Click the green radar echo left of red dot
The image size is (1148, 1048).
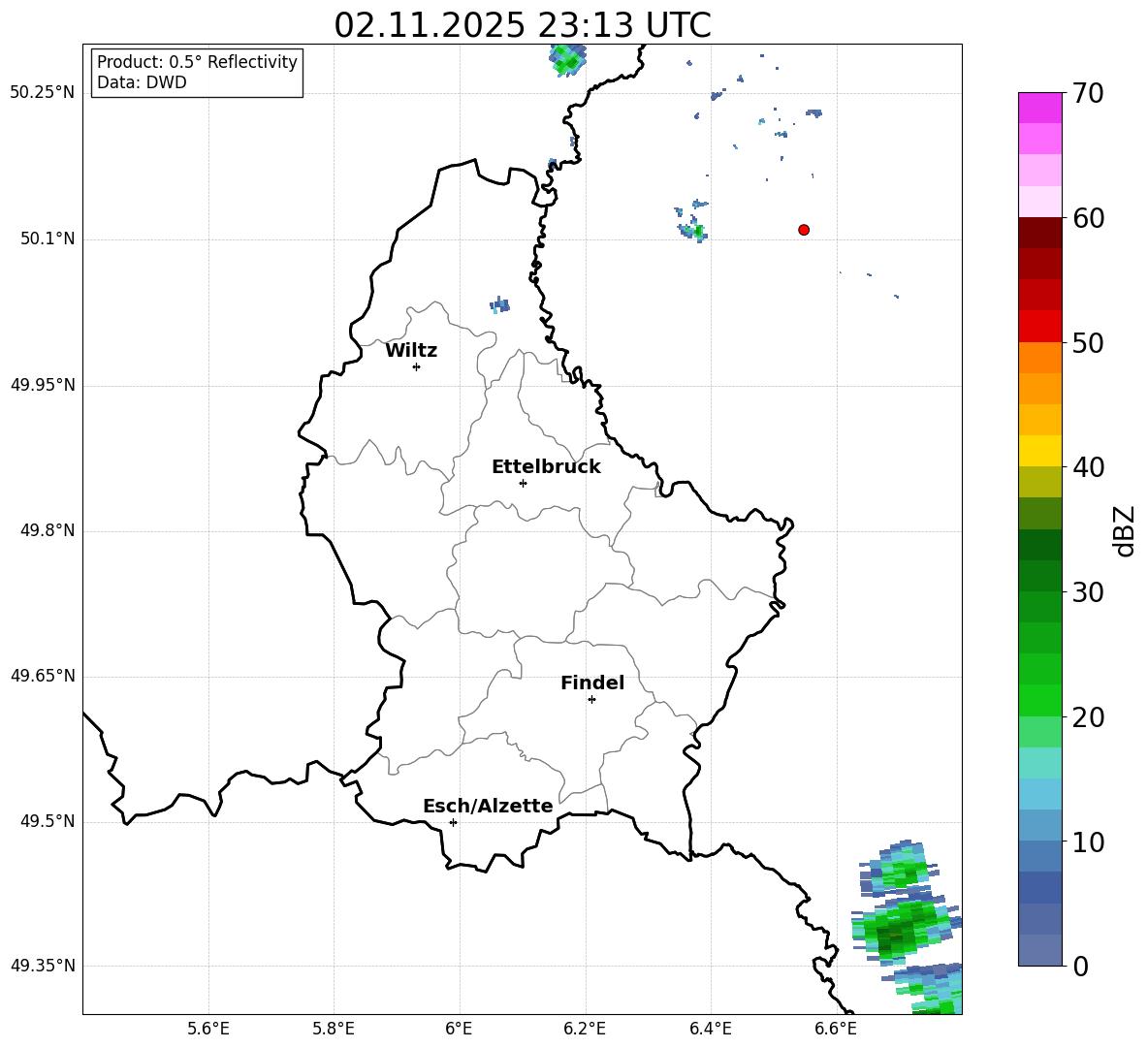(x=692, y=232)
